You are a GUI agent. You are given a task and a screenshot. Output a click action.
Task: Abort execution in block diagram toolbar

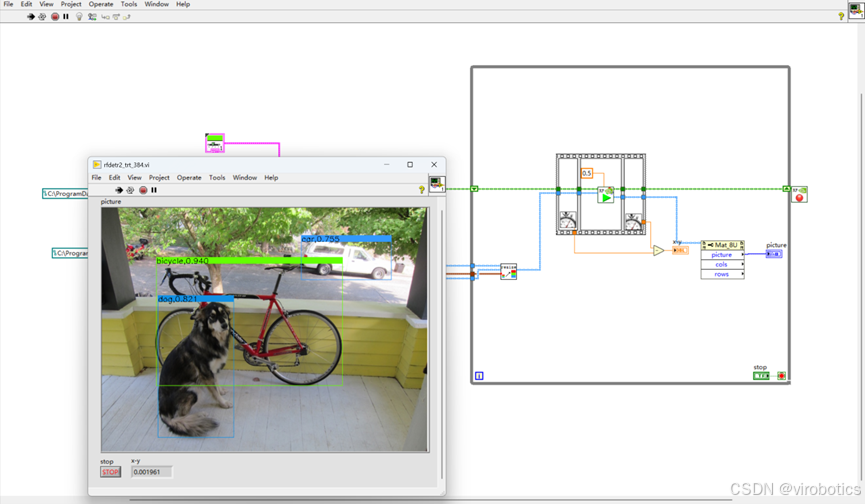tap(55, 17)
